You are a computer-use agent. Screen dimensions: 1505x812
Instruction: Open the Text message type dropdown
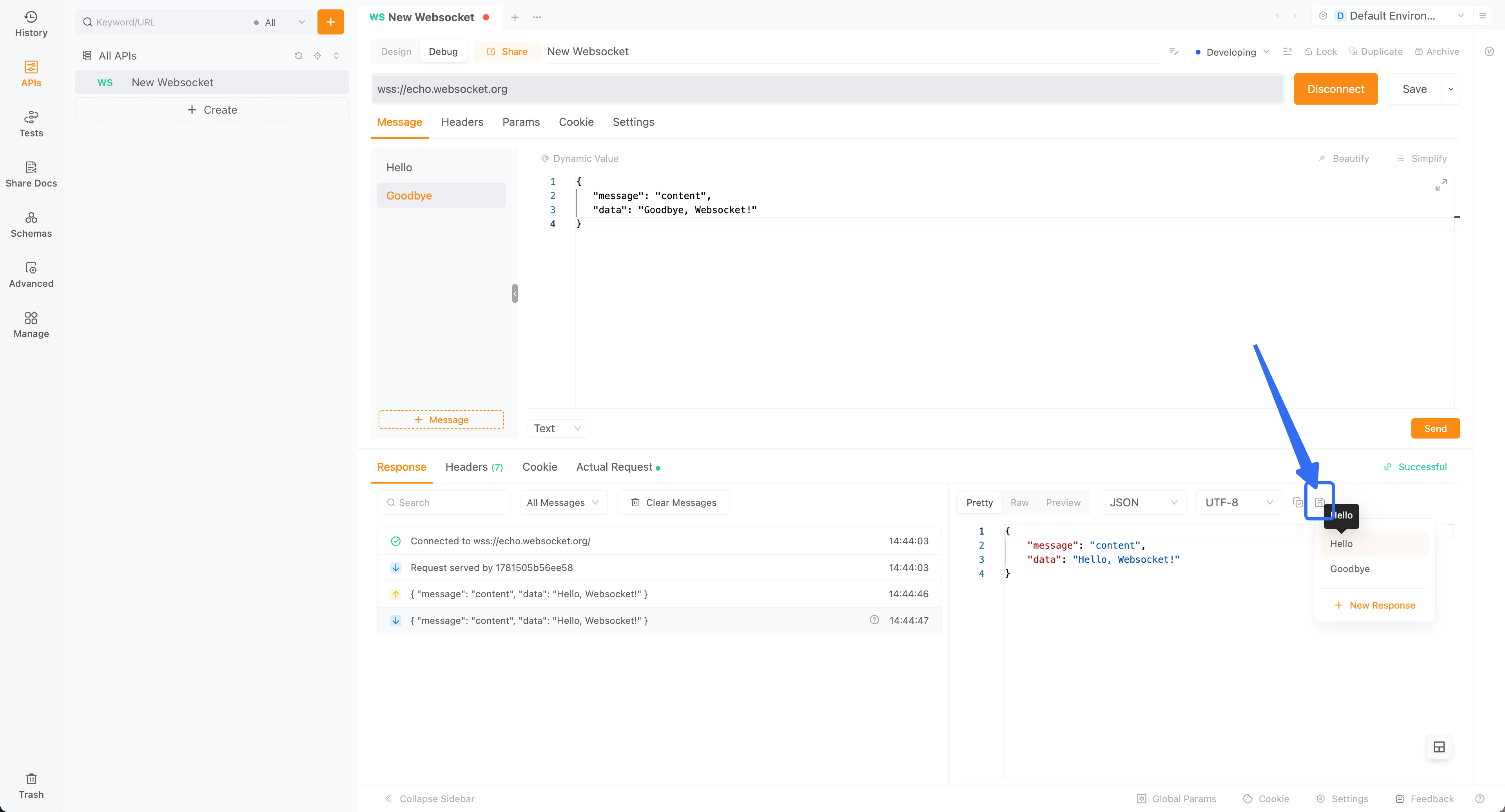tap(558, 428)
